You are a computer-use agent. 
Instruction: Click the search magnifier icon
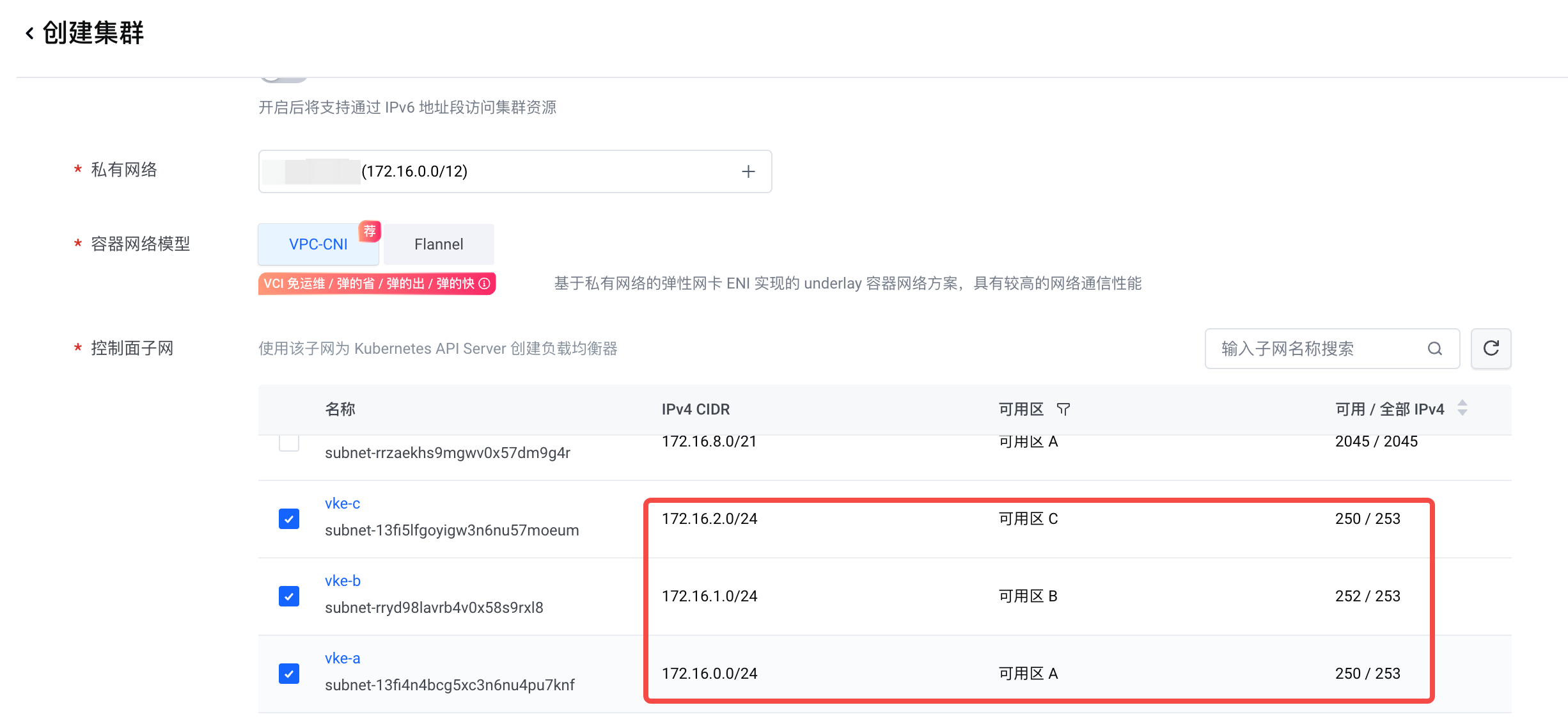point(1434,349)
